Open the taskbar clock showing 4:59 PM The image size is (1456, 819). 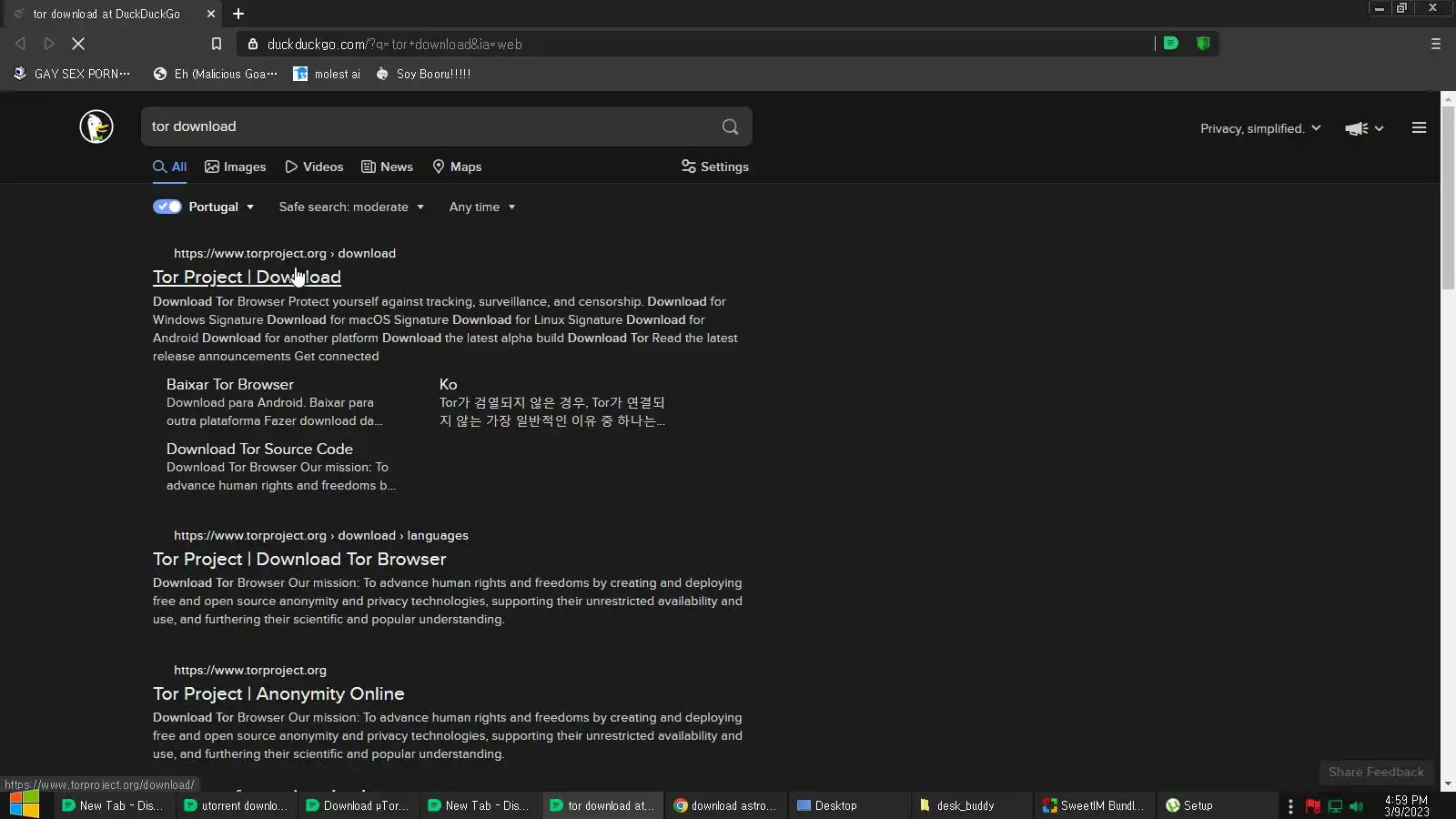coord(1406,806)
